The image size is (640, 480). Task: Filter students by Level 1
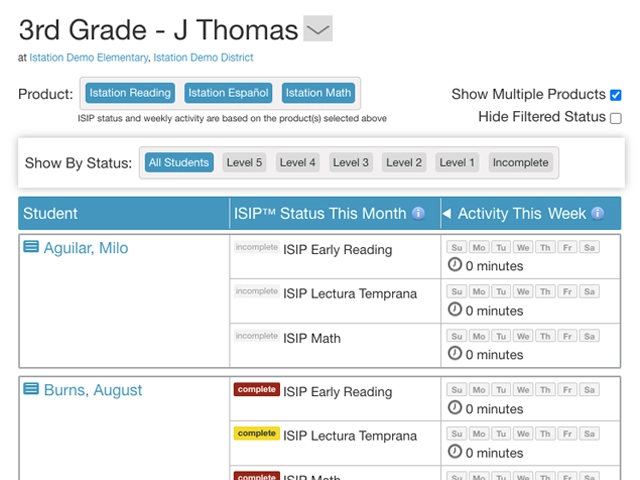pos(457,162)
